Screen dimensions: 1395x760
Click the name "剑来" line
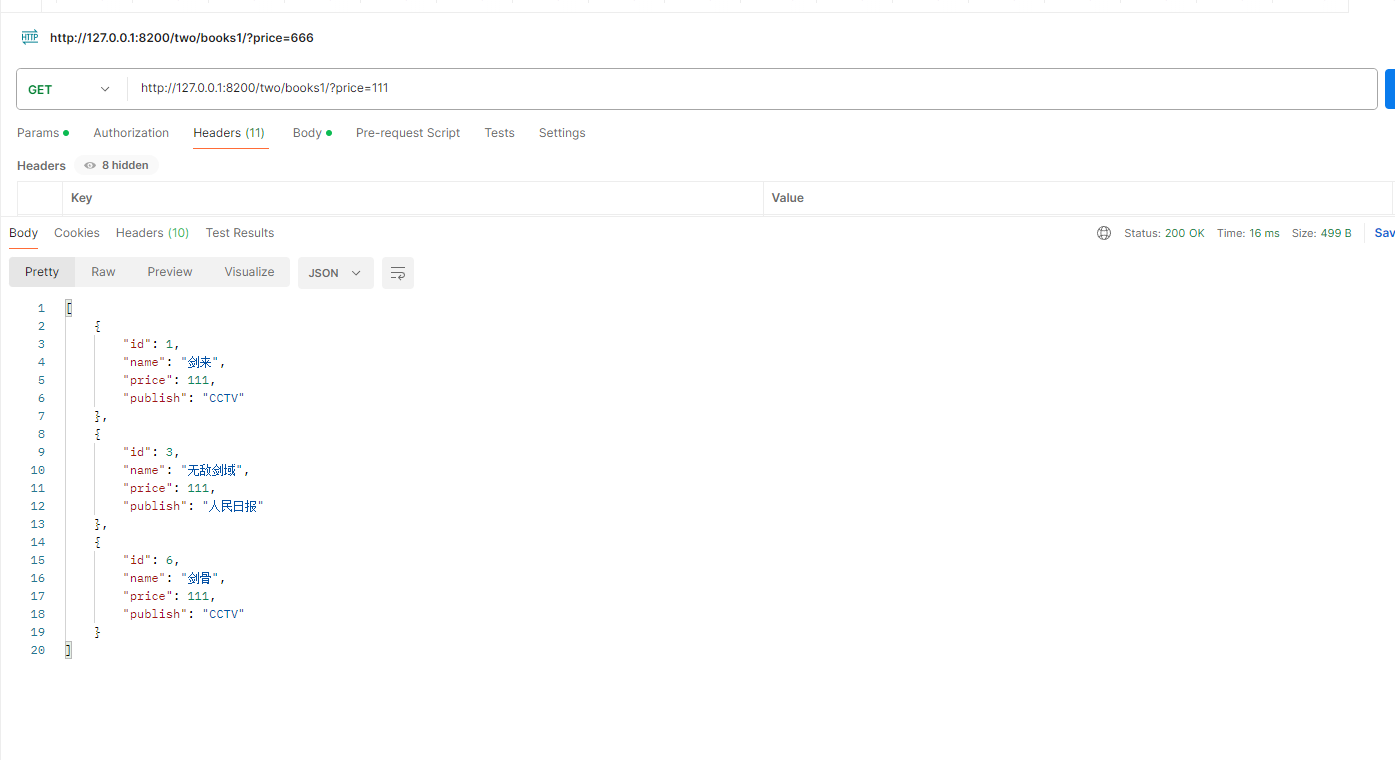click(174, 362)
